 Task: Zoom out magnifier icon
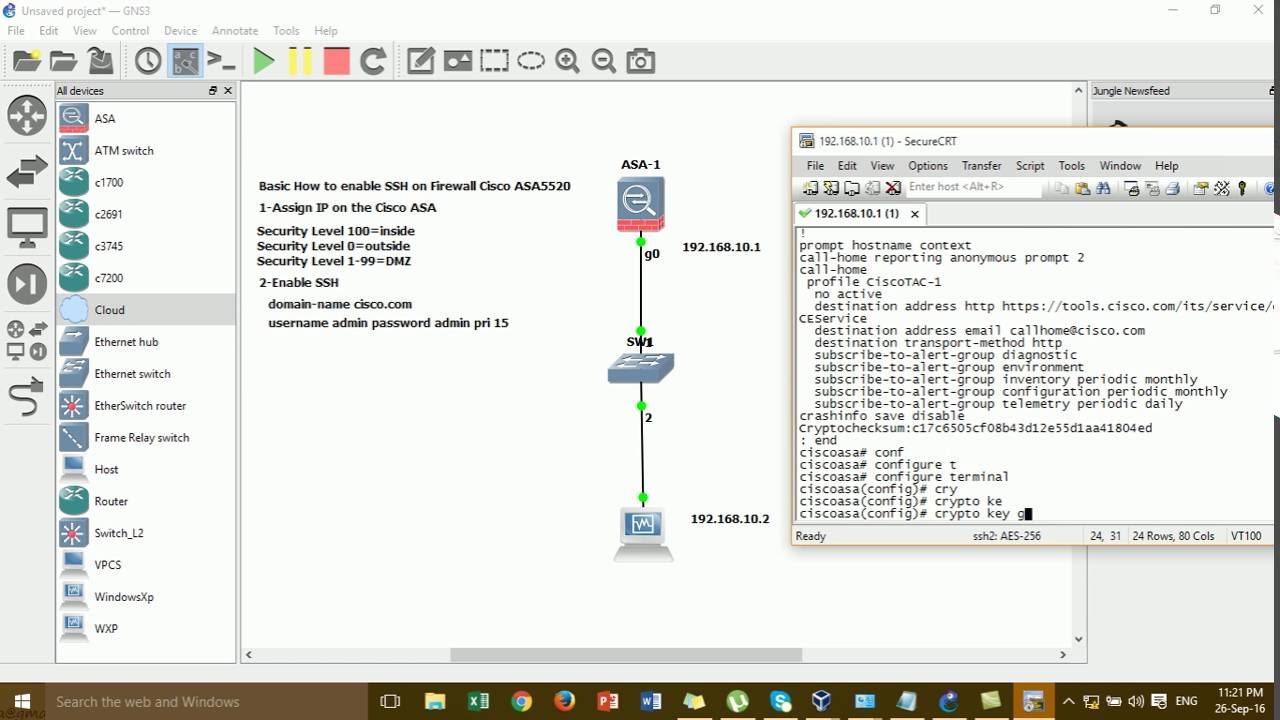point(604,61)
